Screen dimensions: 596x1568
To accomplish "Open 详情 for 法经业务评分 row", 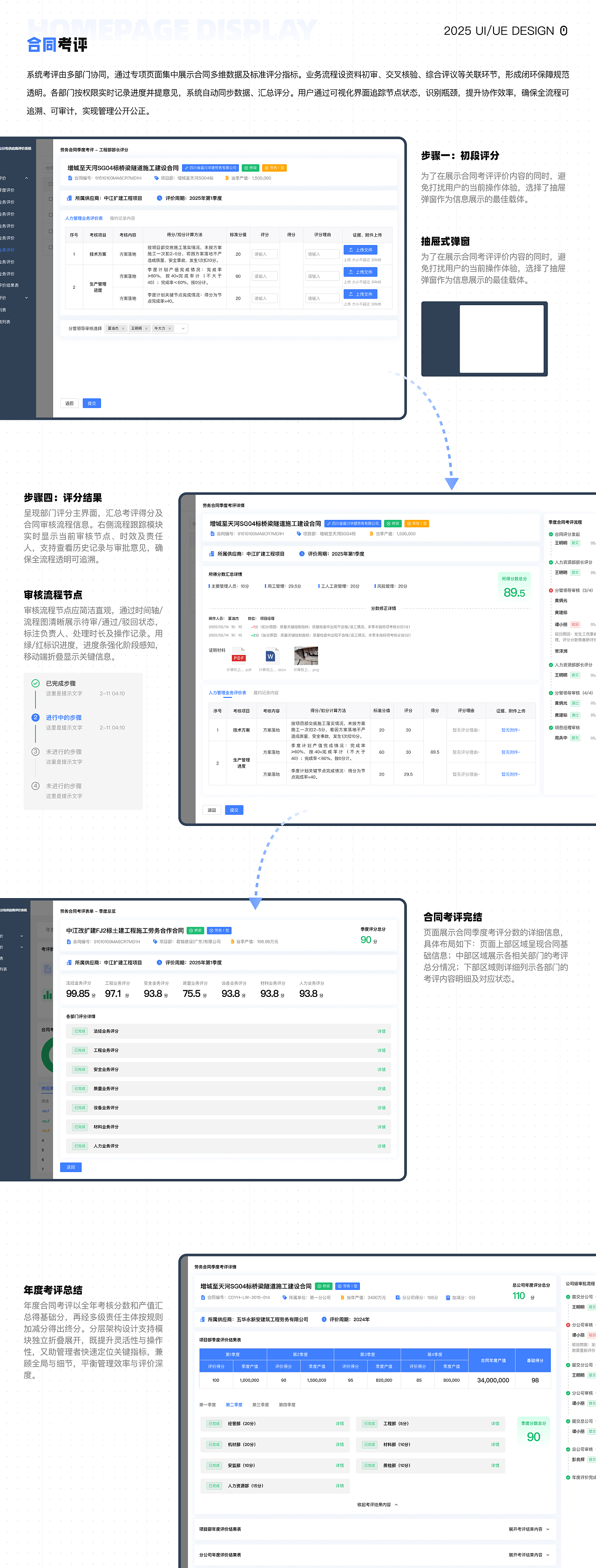I will tap(381, 1032).
